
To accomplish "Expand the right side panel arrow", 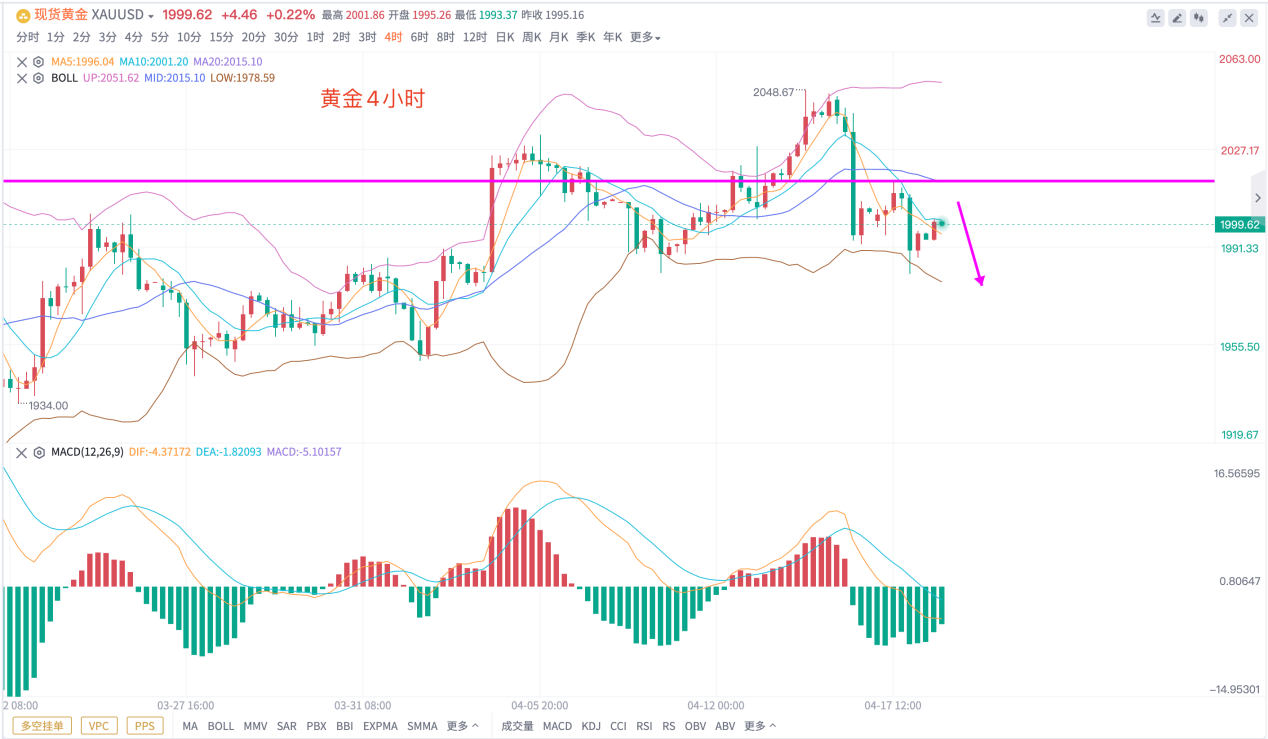I will coord(1257,198).
